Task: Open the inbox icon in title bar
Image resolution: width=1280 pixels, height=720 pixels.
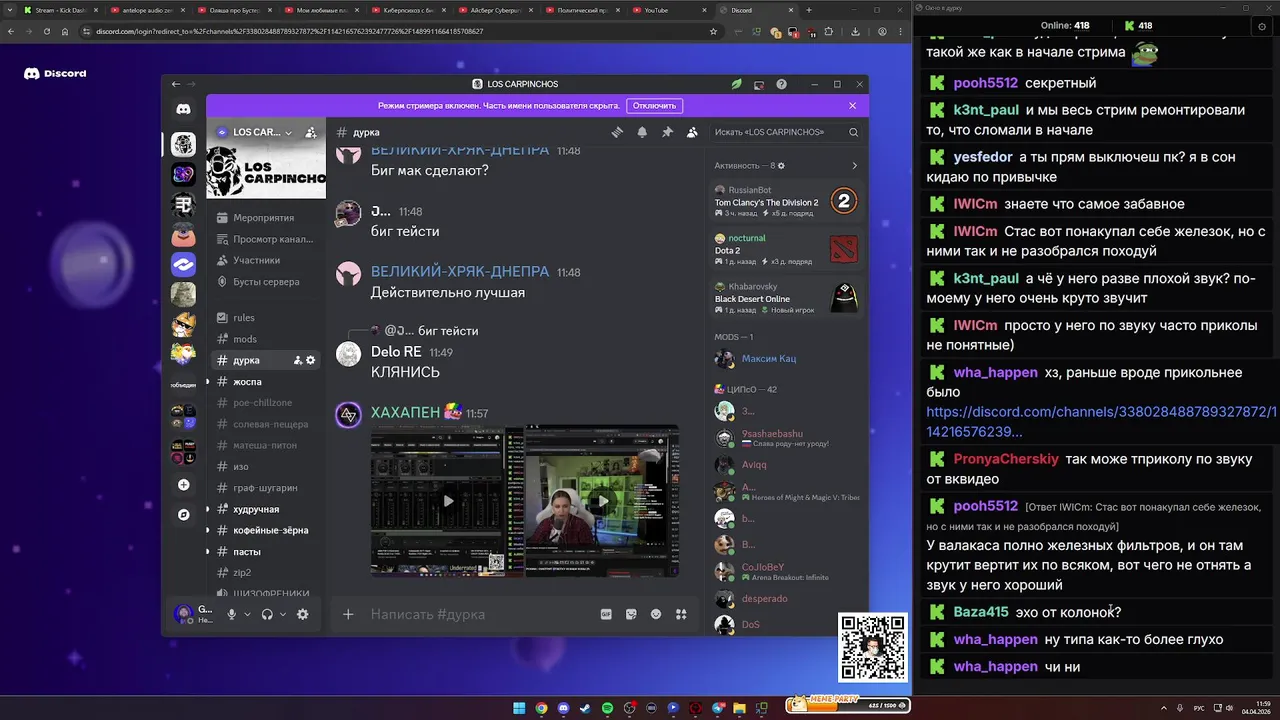Action: (x=759, y=84)
